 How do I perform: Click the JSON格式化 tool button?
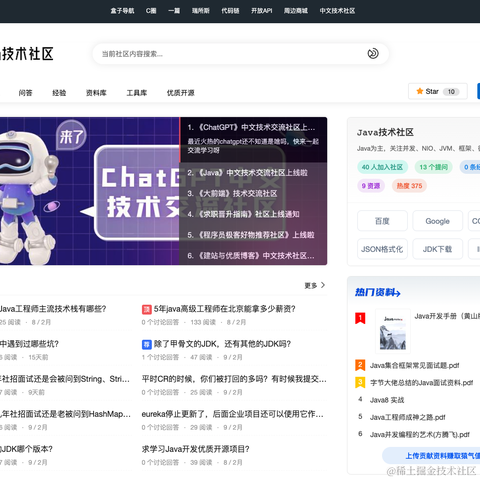click(x=382, y=249)
